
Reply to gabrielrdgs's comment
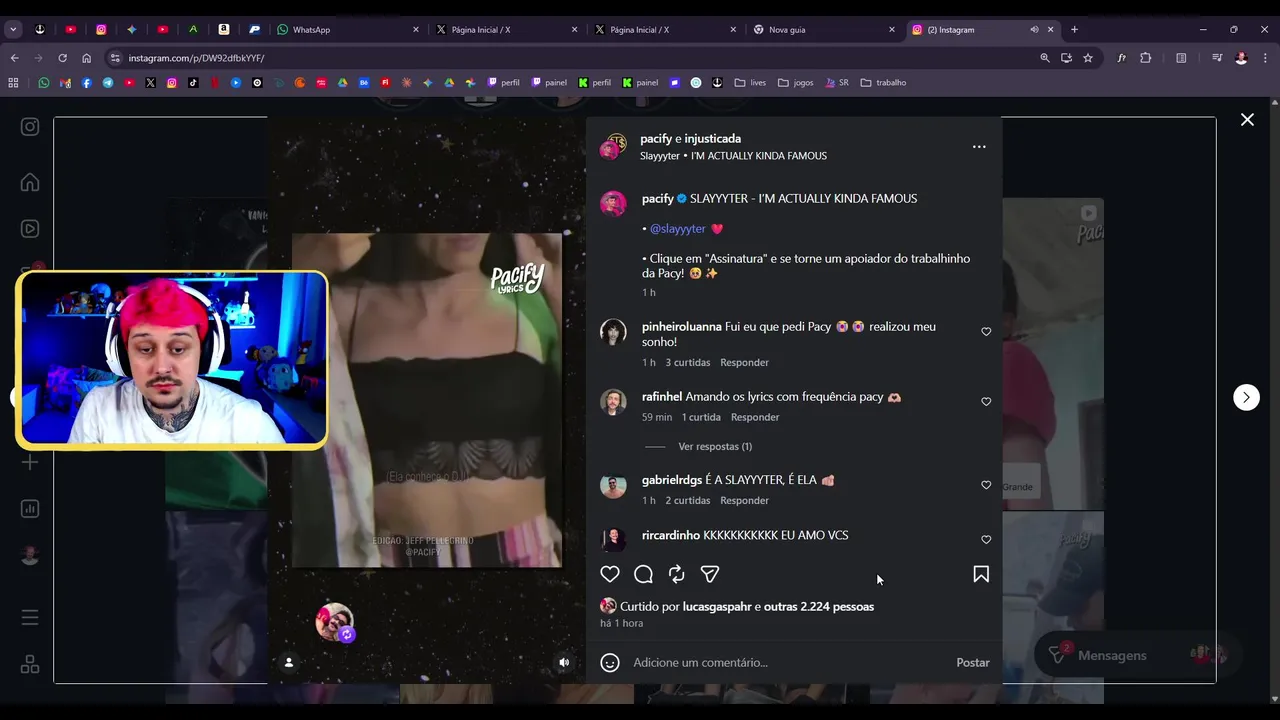click(x=744, y=500)
